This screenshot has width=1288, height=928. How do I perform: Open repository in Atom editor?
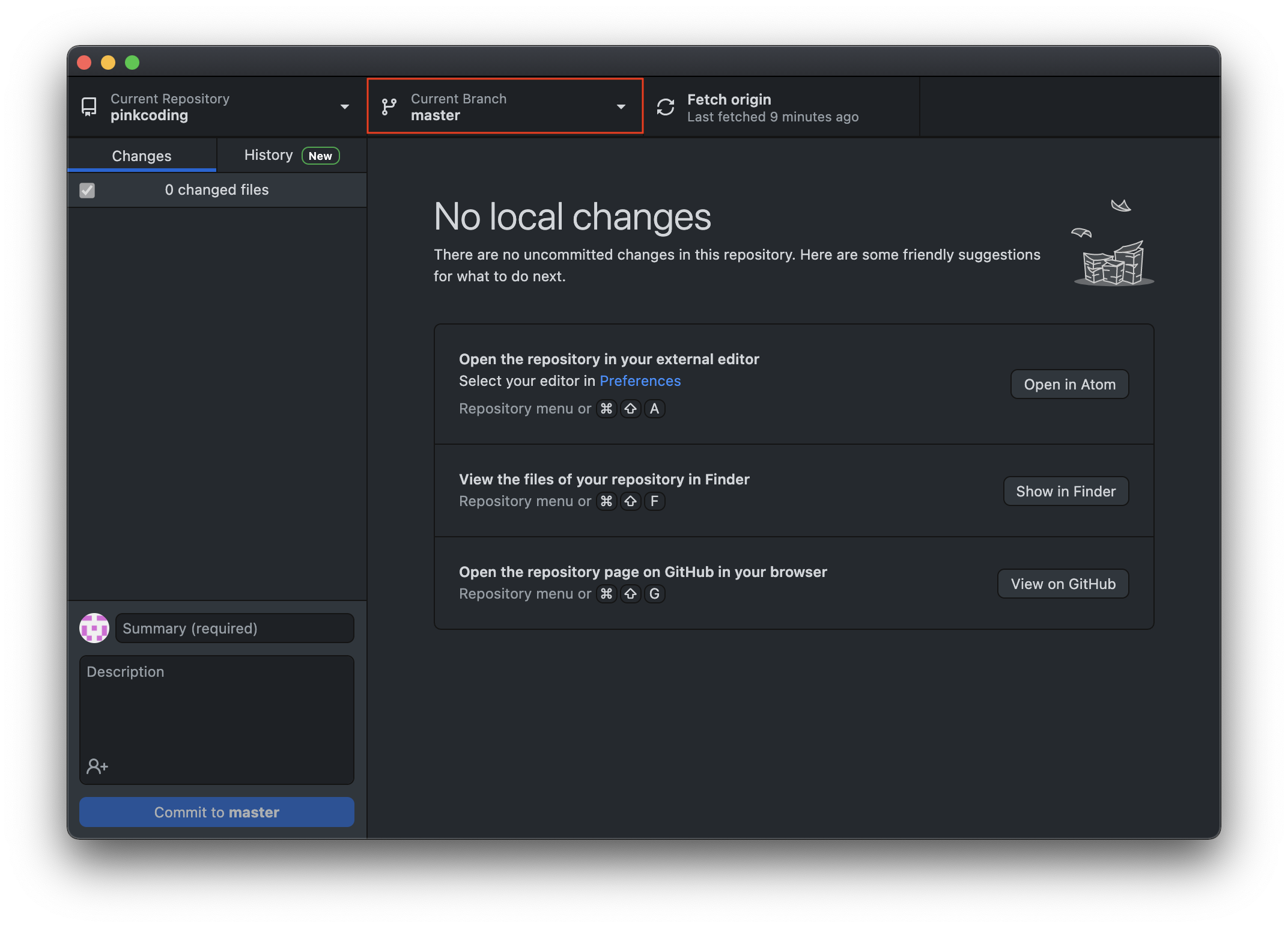1069,383
